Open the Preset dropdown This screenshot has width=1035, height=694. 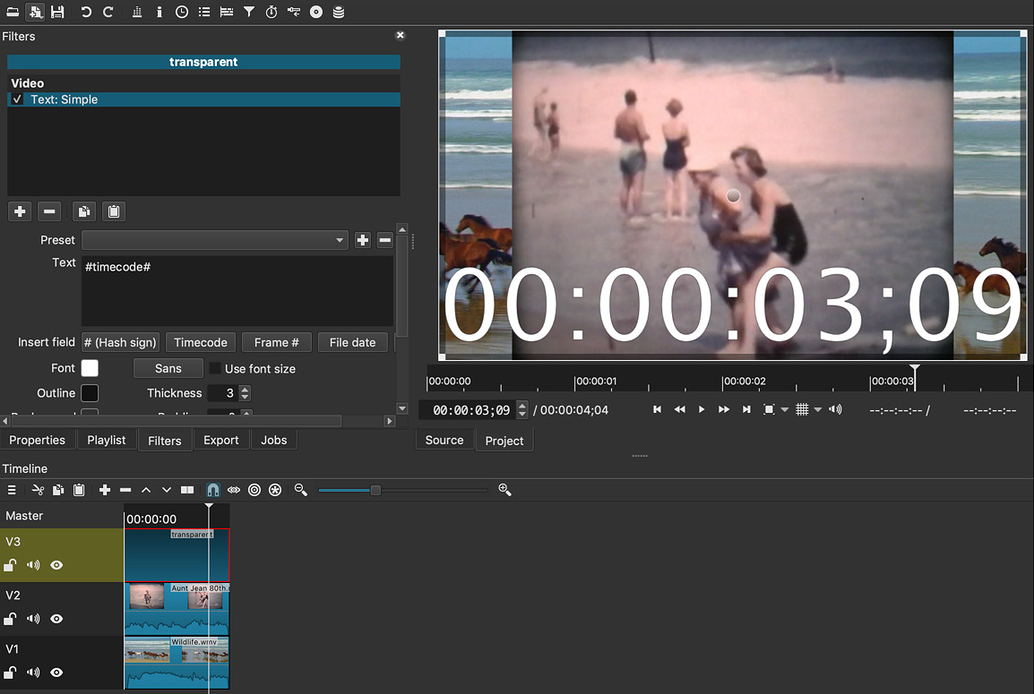(x=215, y=240)
